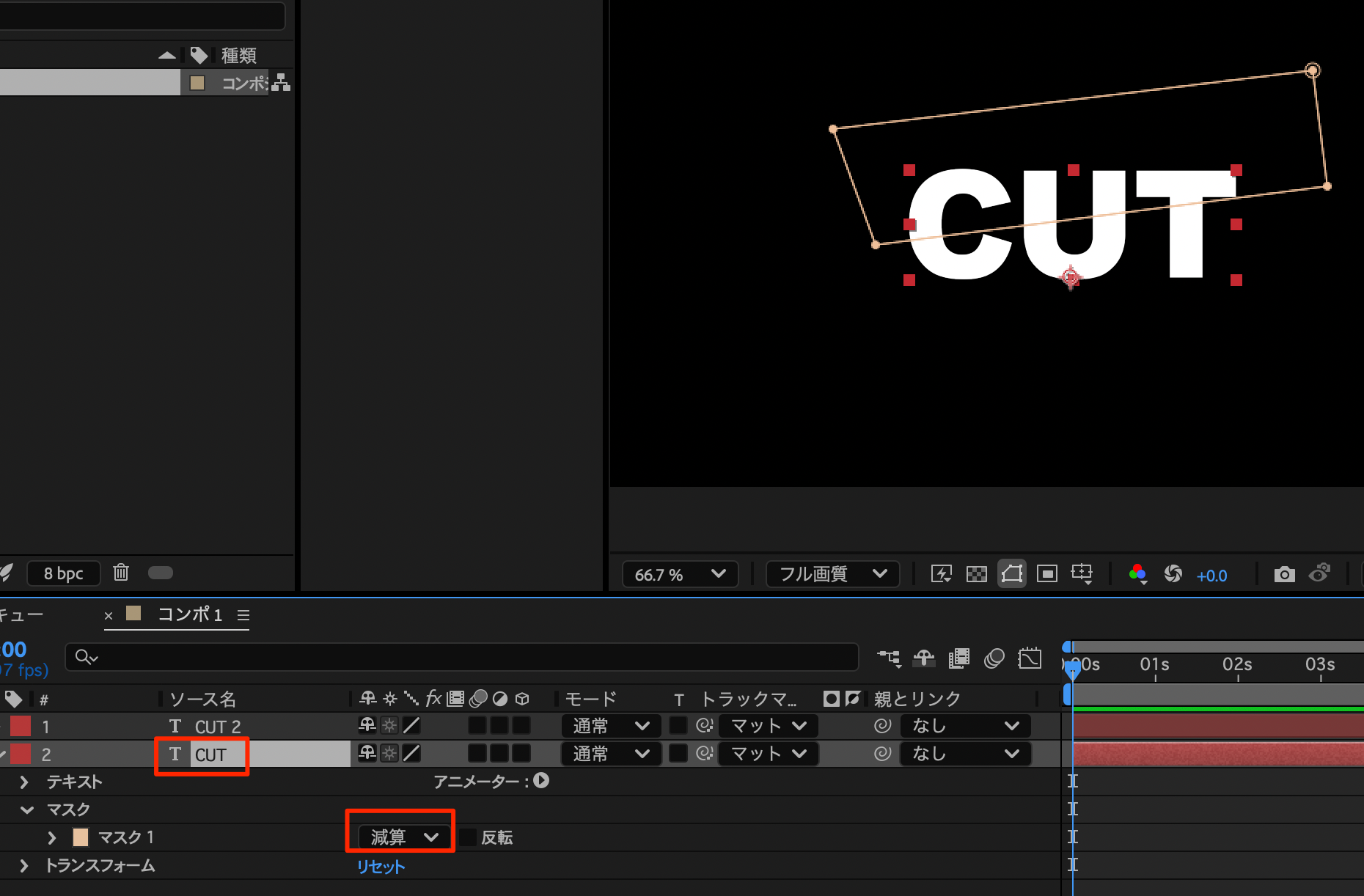Toggle preserve transparency box for CUT 2 layer
Image resolution: width=1364 pixels, height=896 pixels.
[x=678, y=726]
